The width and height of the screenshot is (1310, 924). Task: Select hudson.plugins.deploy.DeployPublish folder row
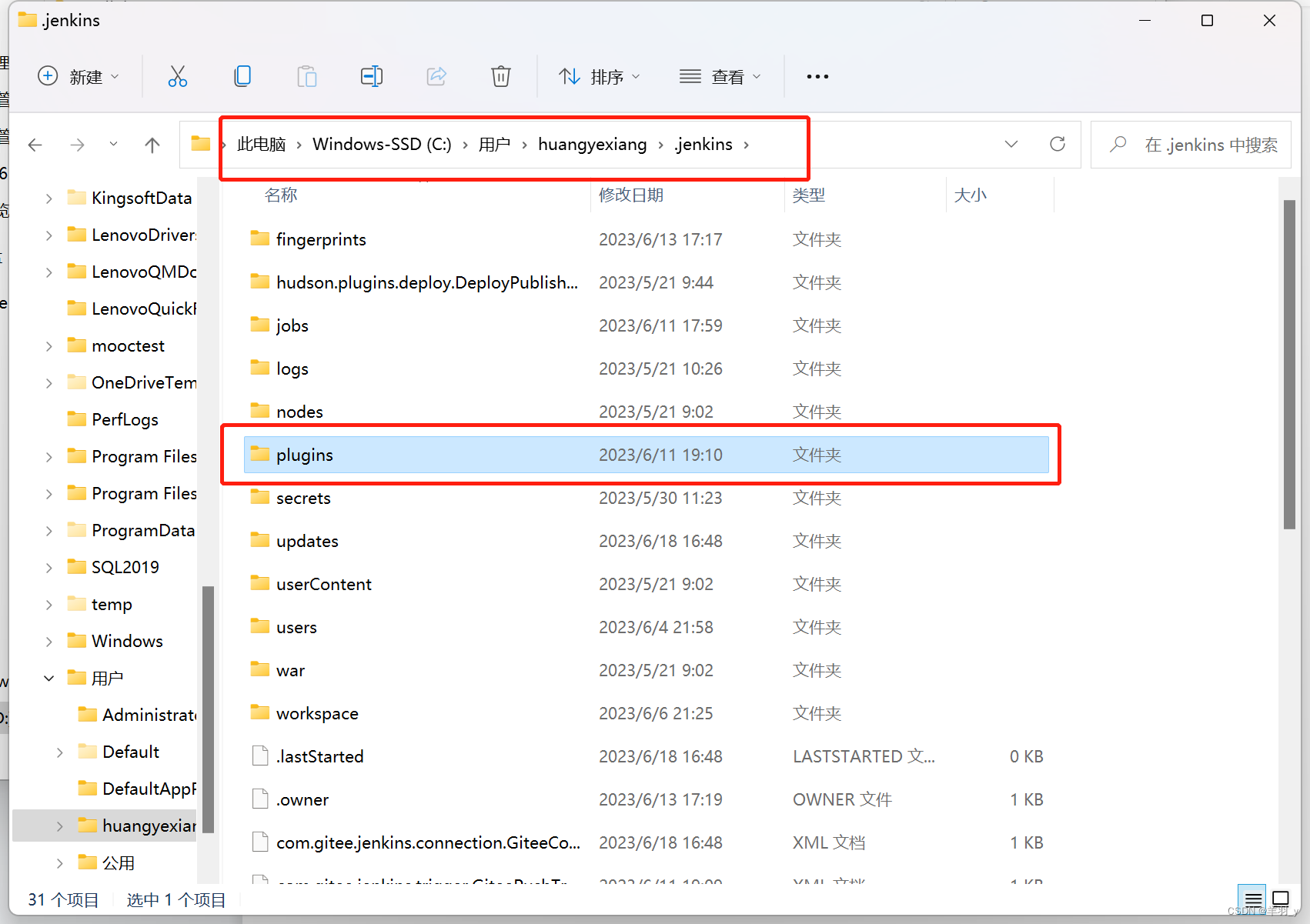[x=647, y=282]
